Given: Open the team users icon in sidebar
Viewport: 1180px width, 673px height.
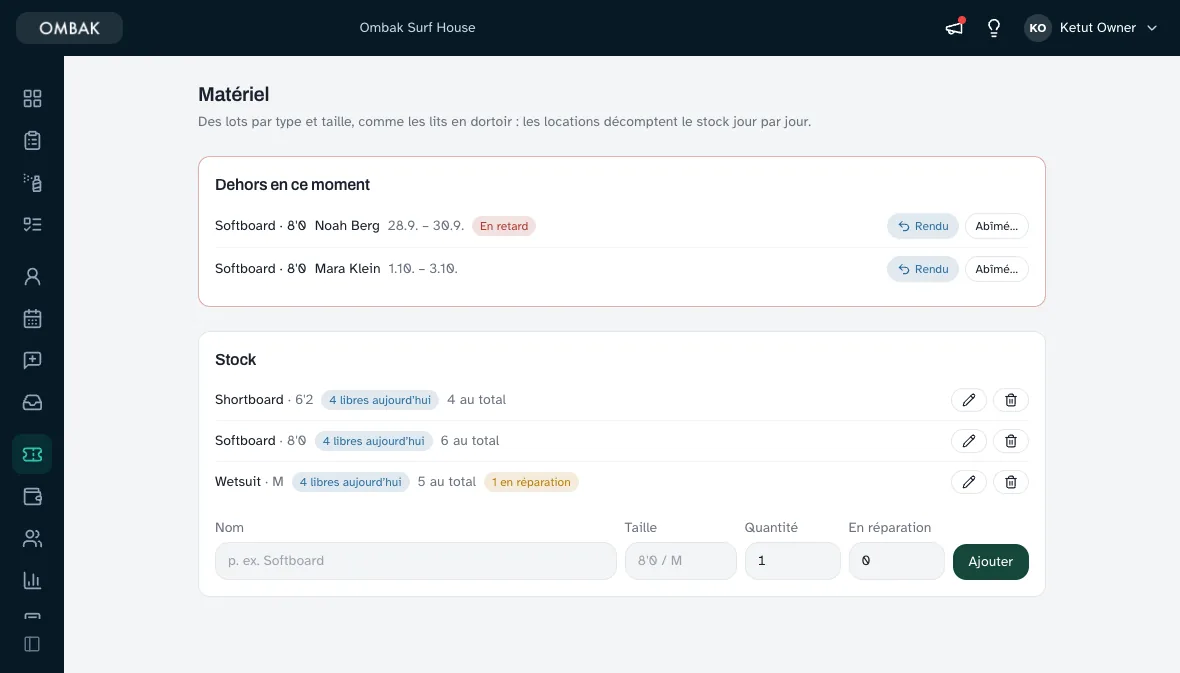Looking at the screenshot, I should 32,538.
